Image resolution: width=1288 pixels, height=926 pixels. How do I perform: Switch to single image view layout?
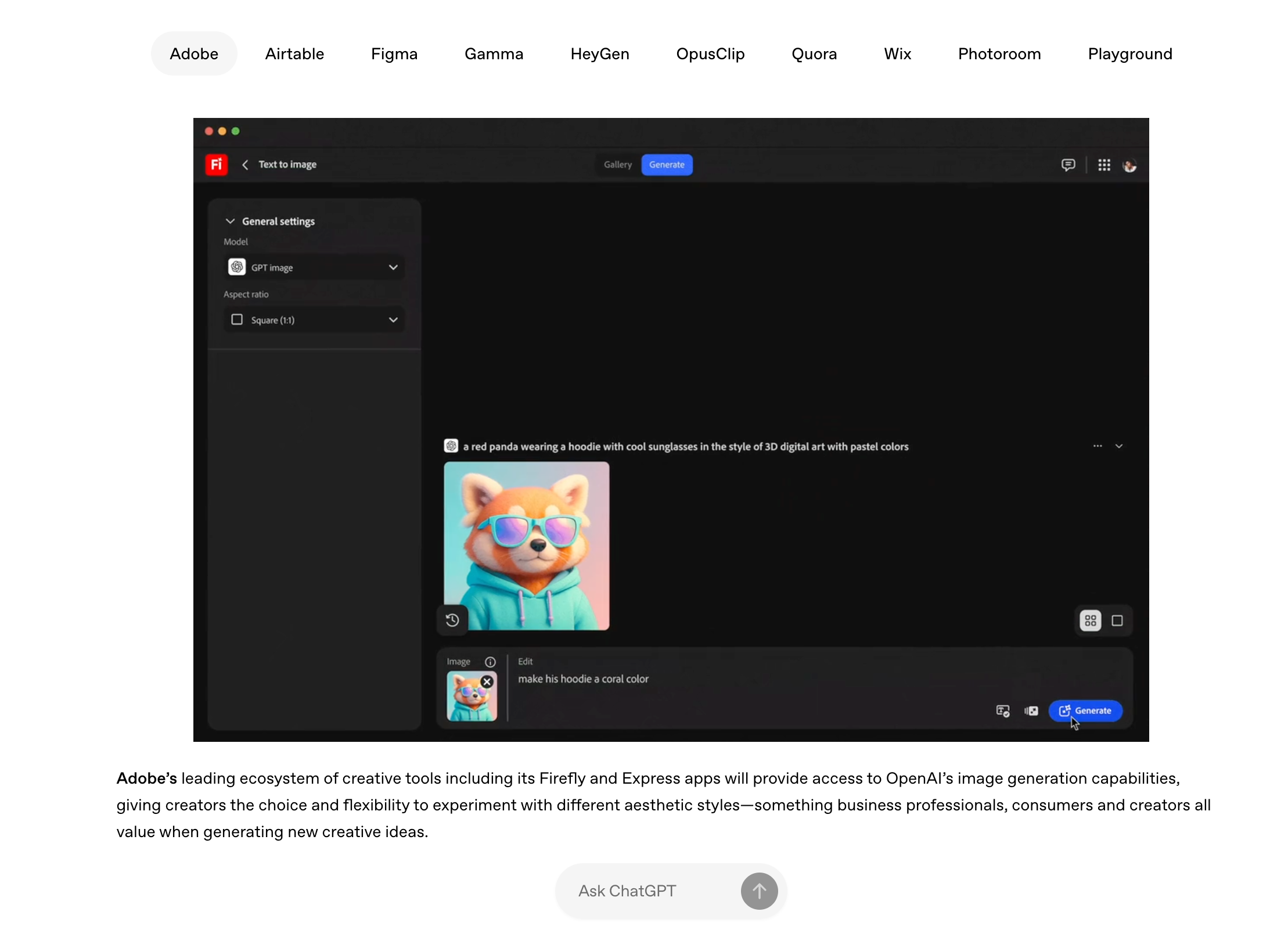click(1117, 621)
